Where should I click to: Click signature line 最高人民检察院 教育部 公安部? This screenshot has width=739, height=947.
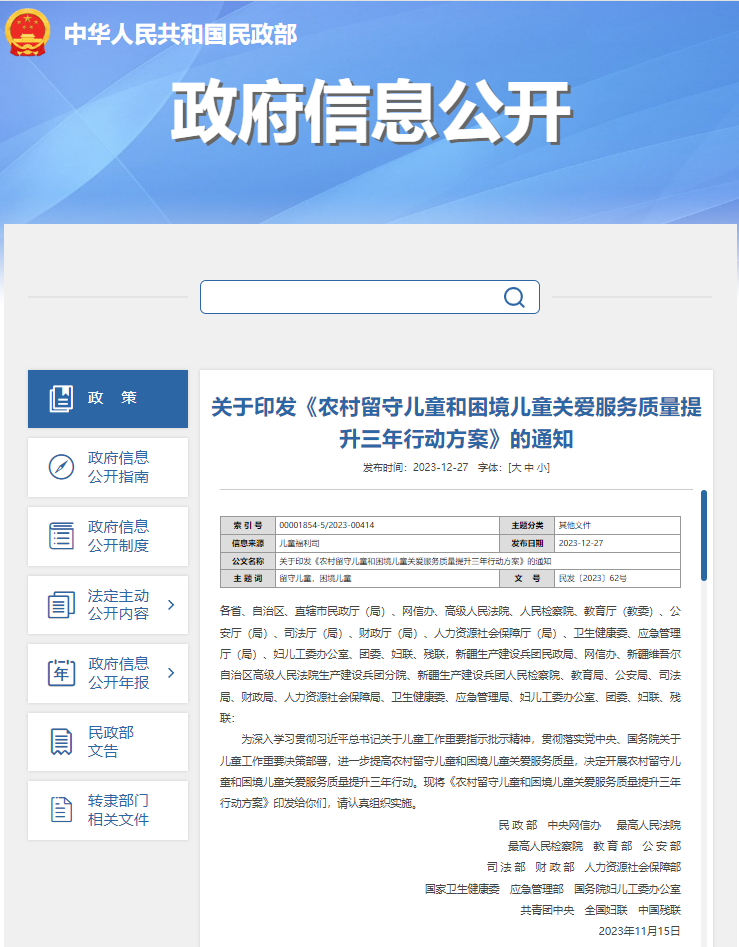(594, 846)
